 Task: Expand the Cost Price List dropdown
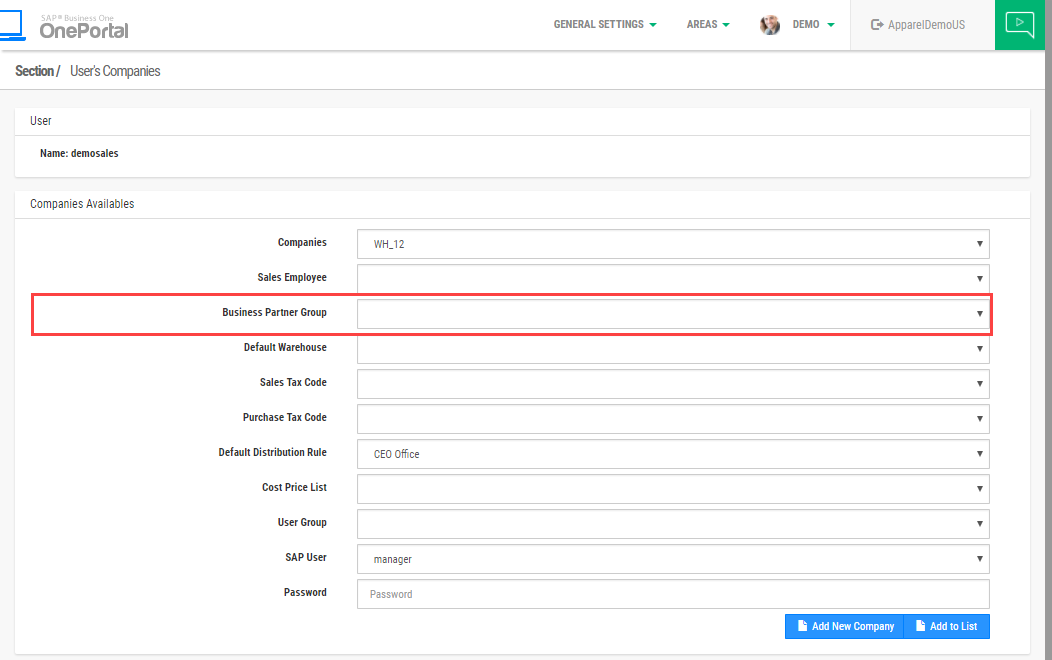(x=672, y=489)
